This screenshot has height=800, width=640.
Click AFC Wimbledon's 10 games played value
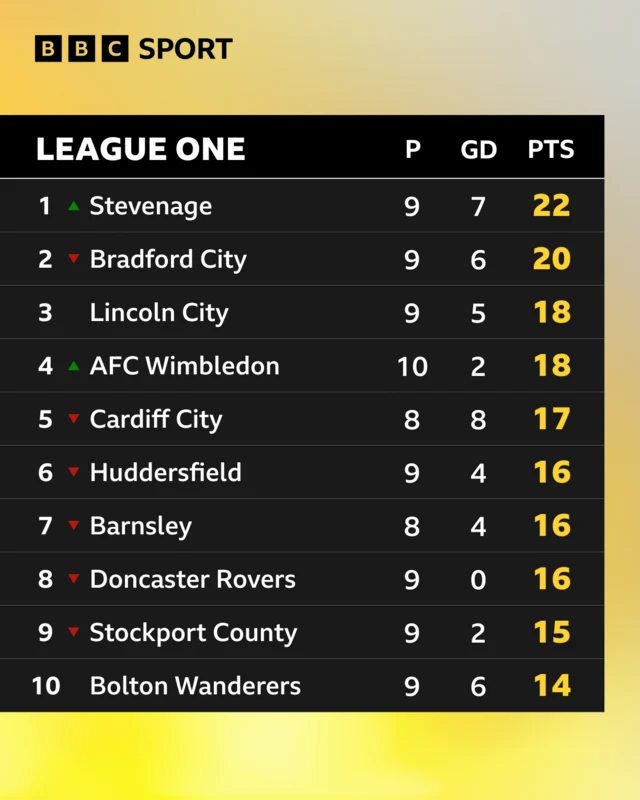tap(412, 366)
